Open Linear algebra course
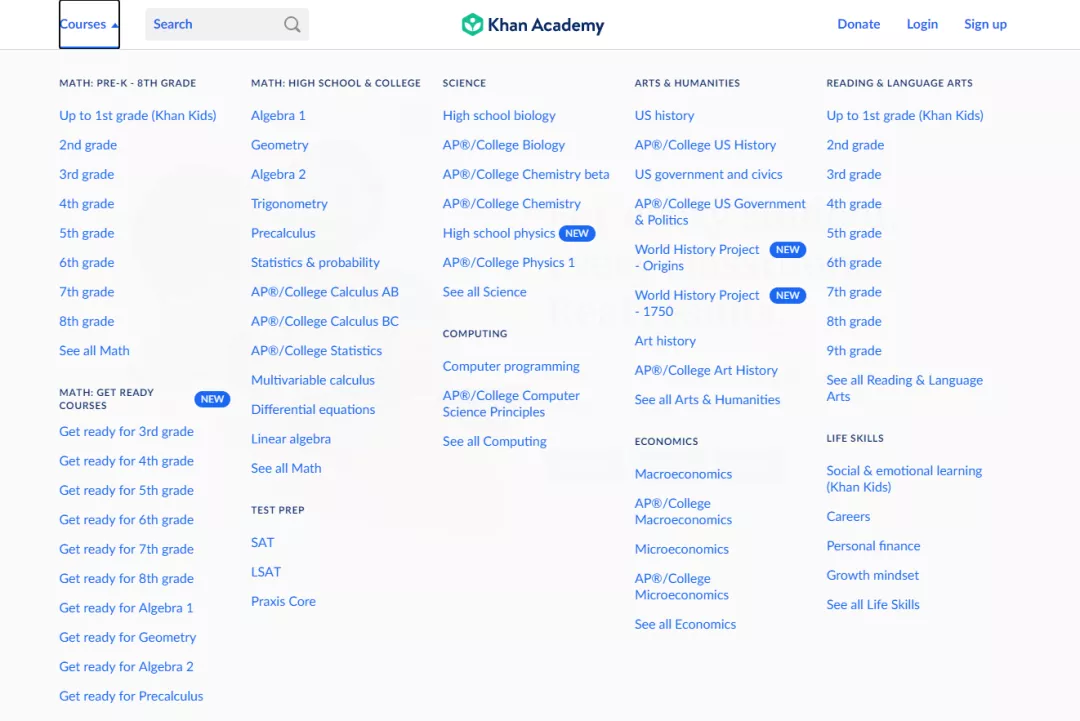1080x721 pixels. coord(291,439)
